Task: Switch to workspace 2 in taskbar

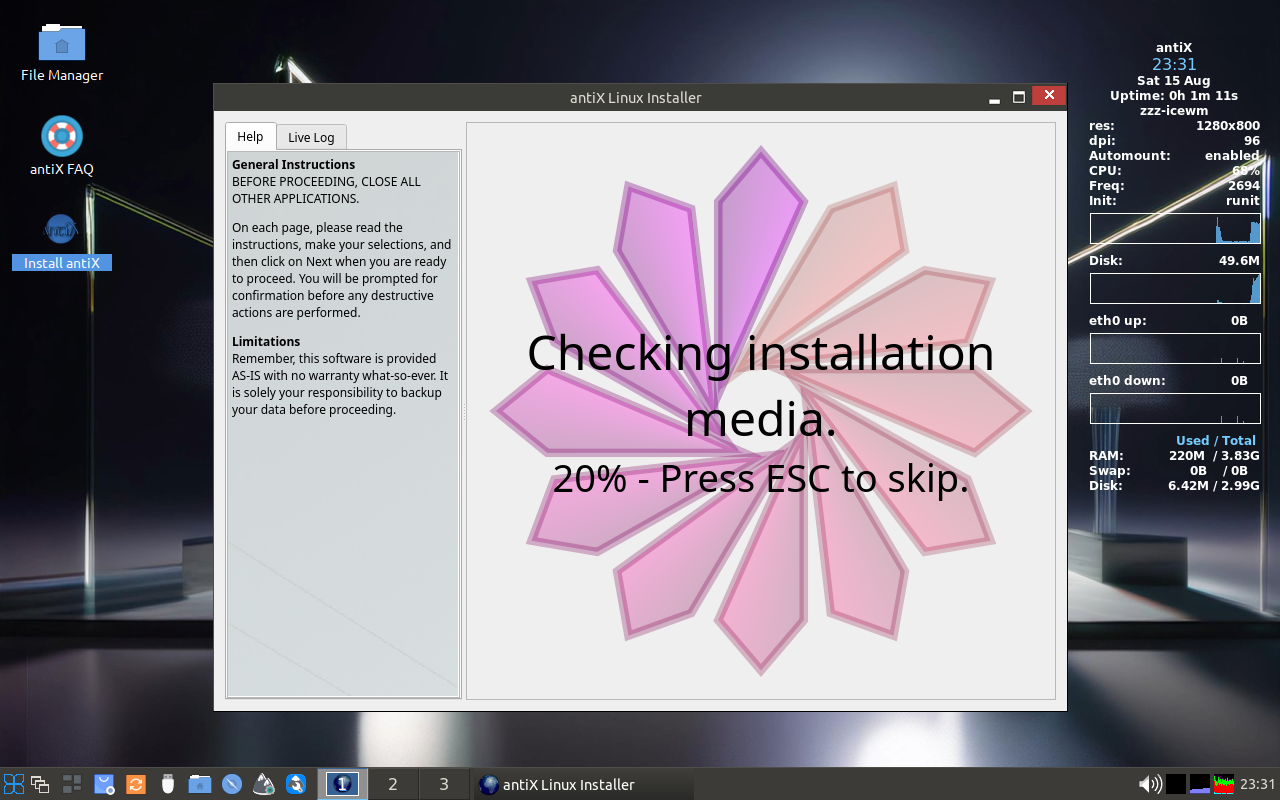Action: 393,784
